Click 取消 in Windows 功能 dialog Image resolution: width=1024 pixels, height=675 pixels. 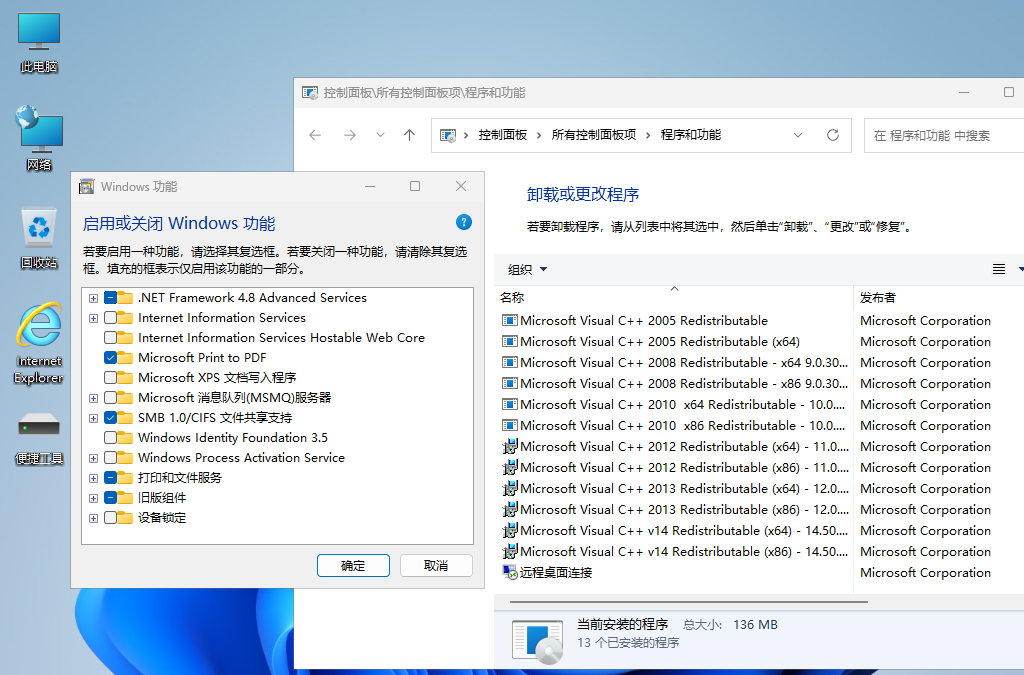click(x=436, y=565)
